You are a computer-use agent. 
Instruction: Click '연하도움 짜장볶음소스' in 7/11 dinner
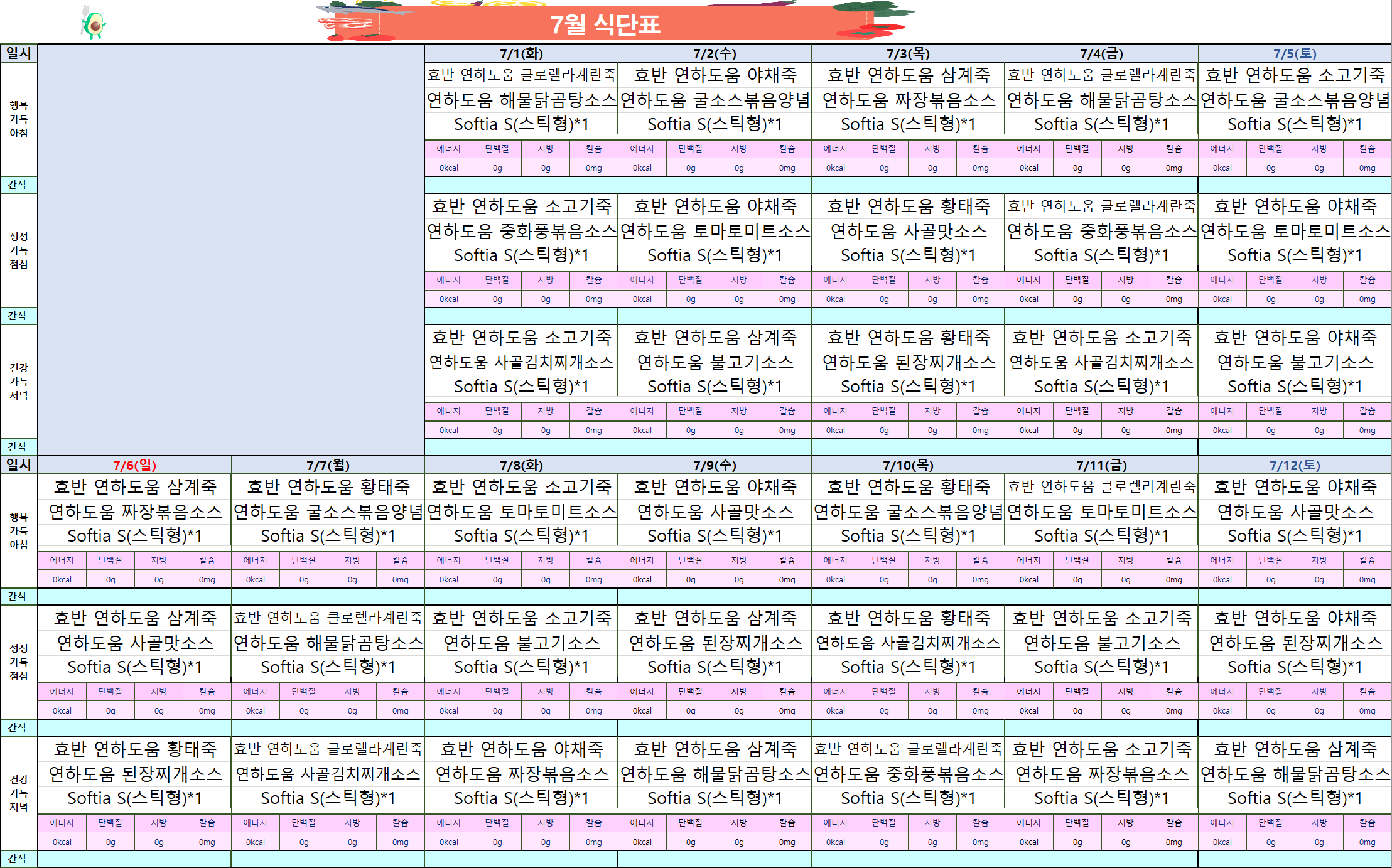pyautogui.click(x=1101, y=774)
